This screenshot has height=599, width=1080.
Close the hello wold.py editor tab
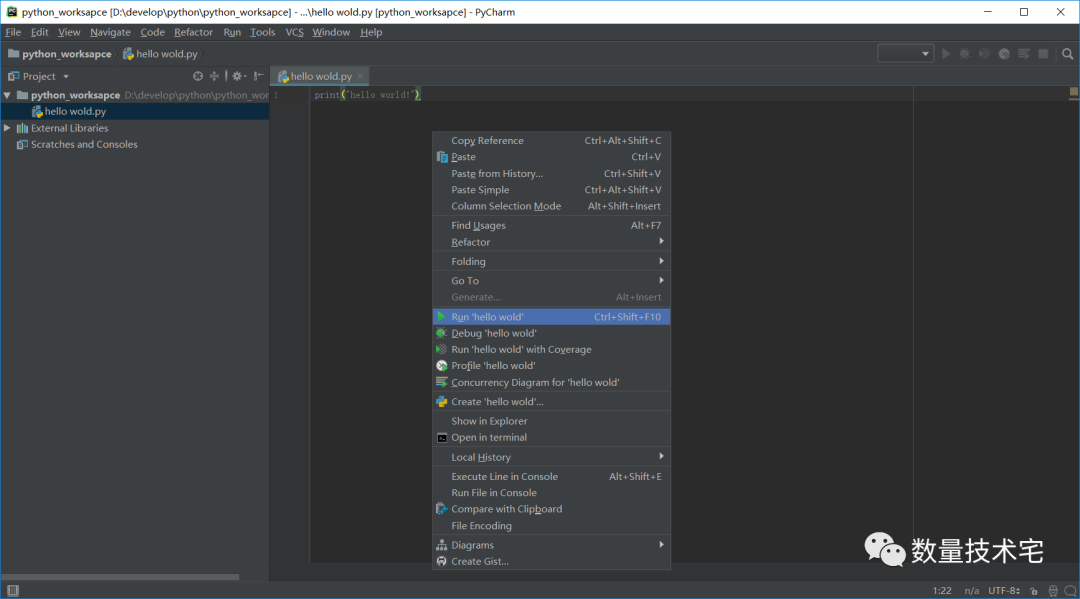(x=361, y=77)
